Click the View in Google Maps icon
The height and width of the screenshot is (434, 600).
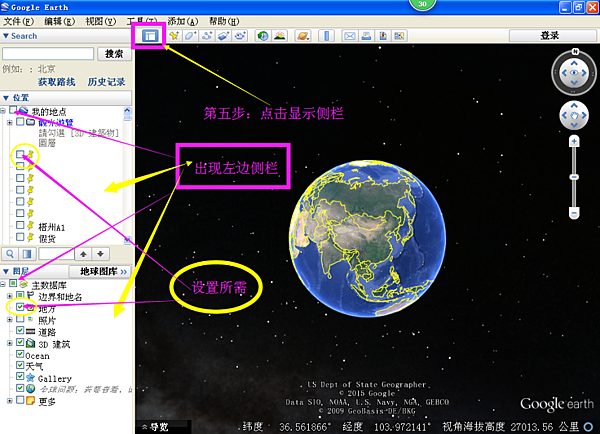tap(399, 36)
